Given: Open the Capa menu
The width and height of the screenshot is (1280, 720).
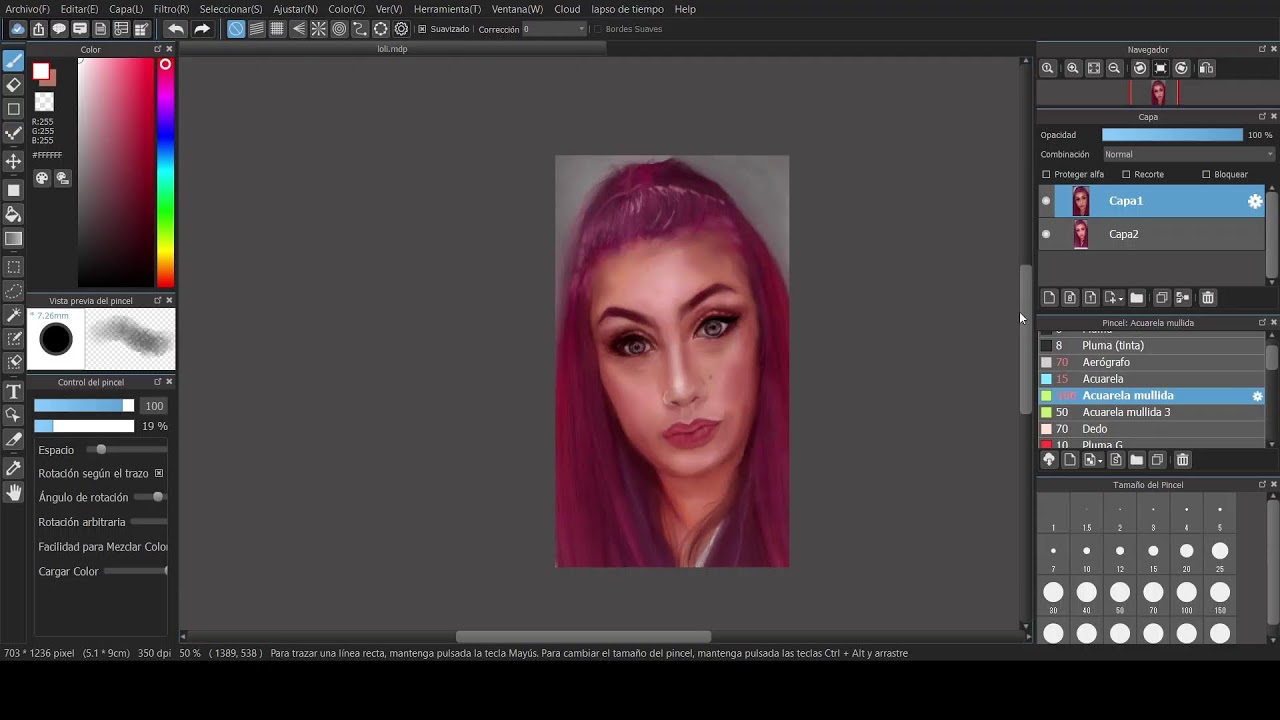Looking at the screenshot, I should 126,9.
